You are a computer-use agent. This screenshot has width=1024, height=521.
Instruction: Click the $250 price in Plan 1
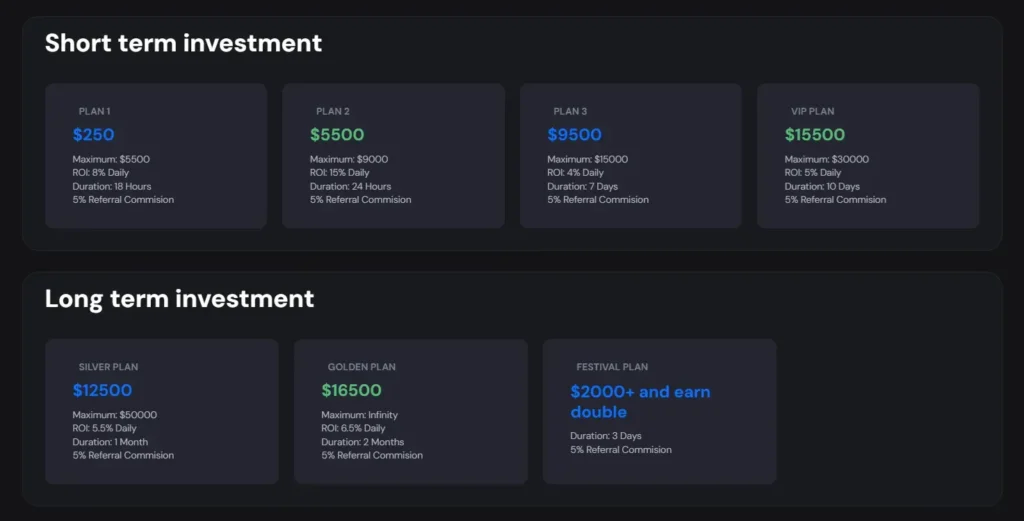tap(94, 134)
